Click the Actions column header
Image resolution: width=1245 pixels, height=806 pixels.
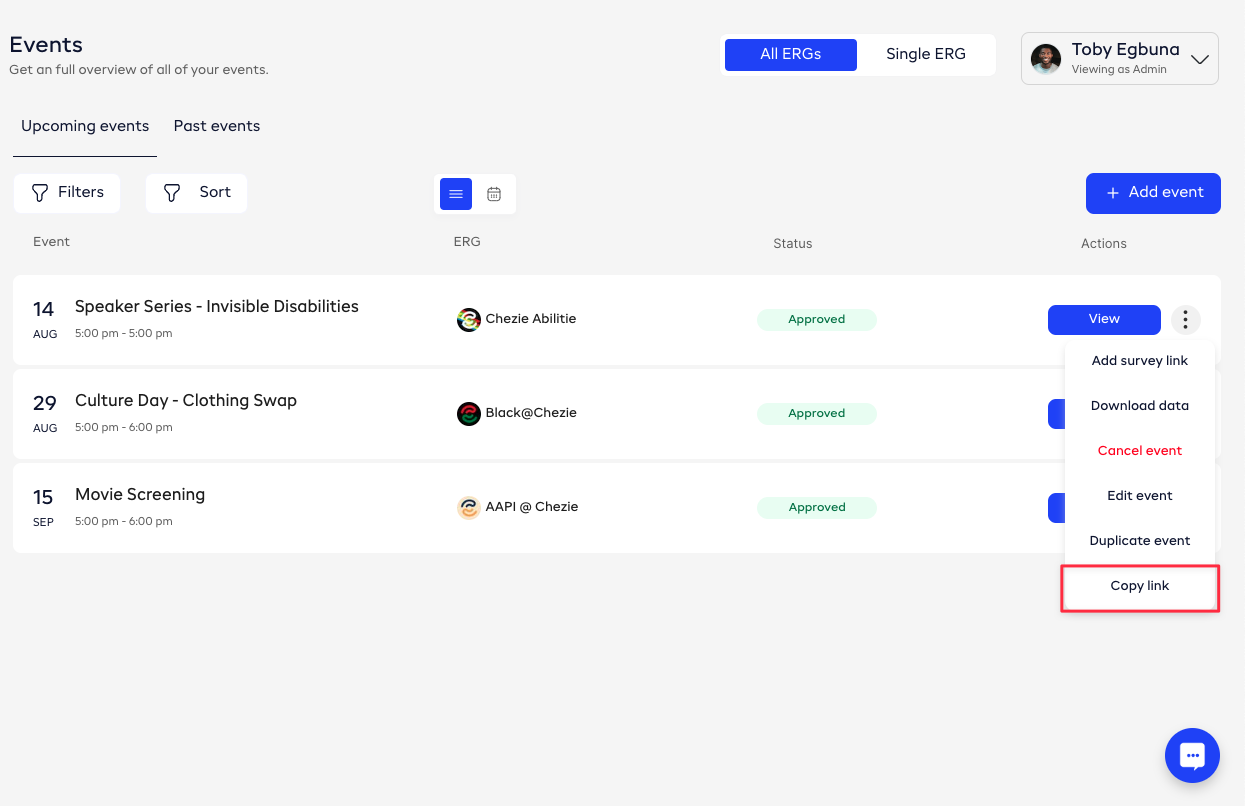pyautogui.click(x=1104, y=244)
